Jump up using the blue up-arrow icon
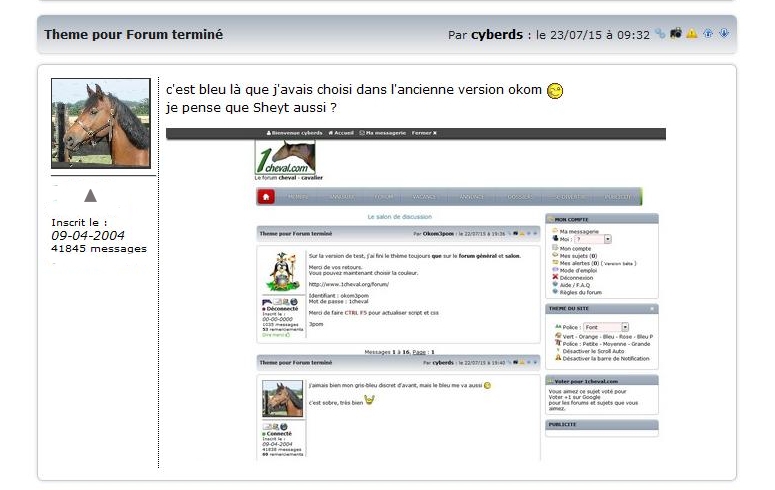Screen dimensions: 775x490 708,34
